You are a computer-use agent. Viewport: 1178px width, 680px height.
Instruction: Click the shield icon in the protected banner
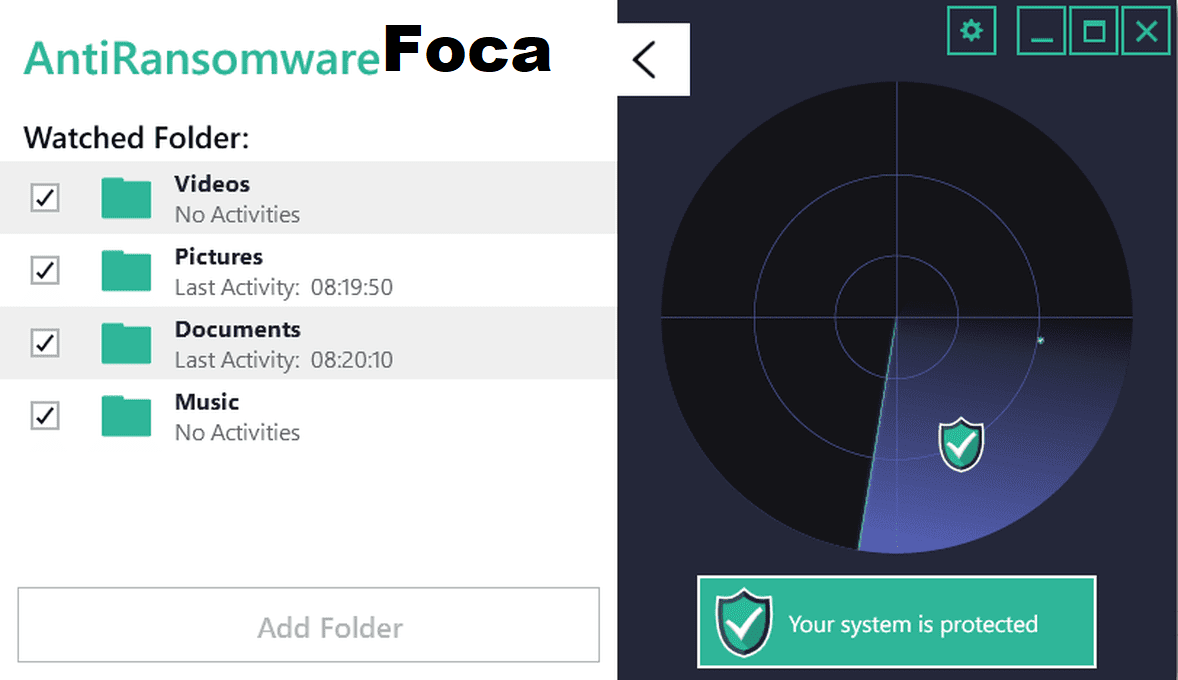(744, 623)
